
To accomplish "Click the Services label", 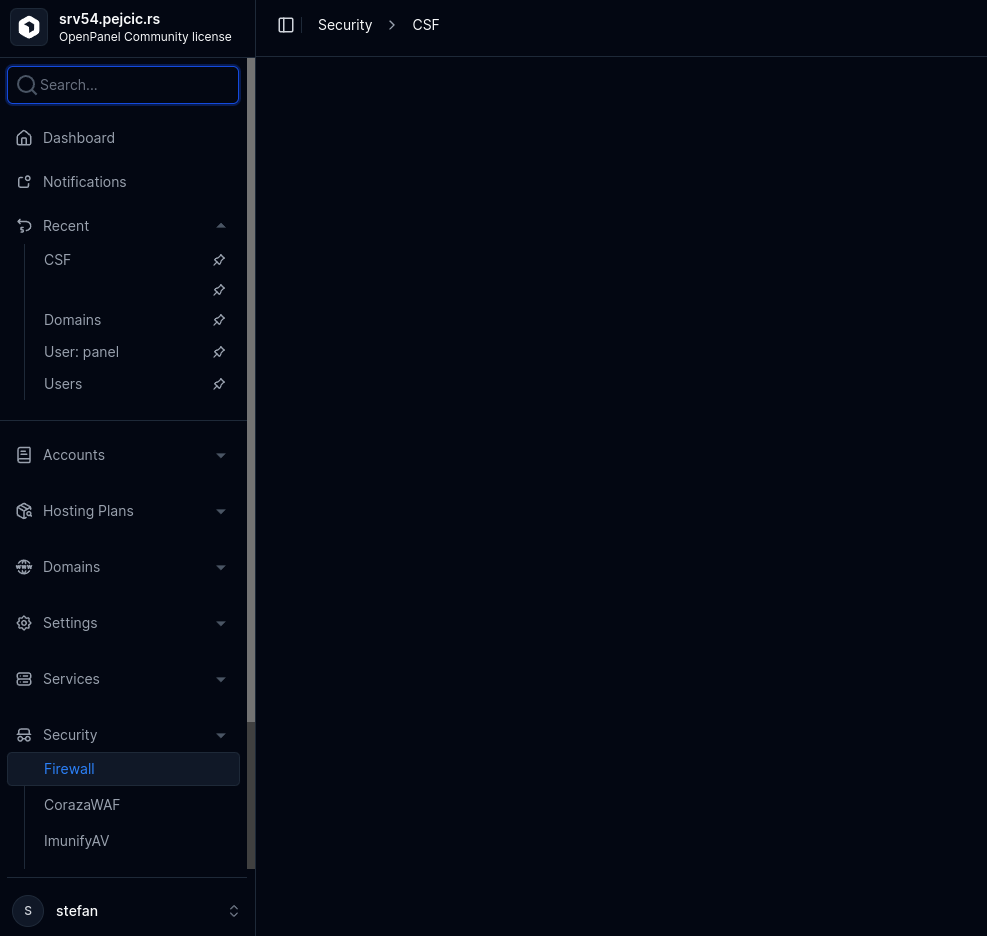I will (71, 679).
